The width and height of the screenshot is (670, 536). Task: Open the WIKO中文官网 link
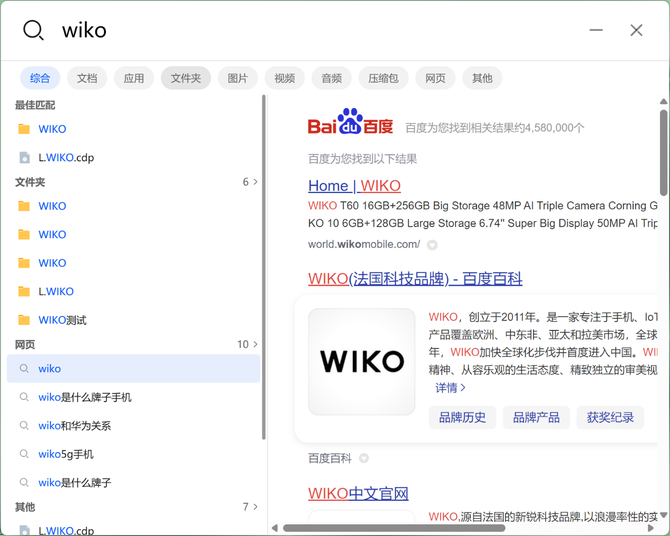point(358,494)
